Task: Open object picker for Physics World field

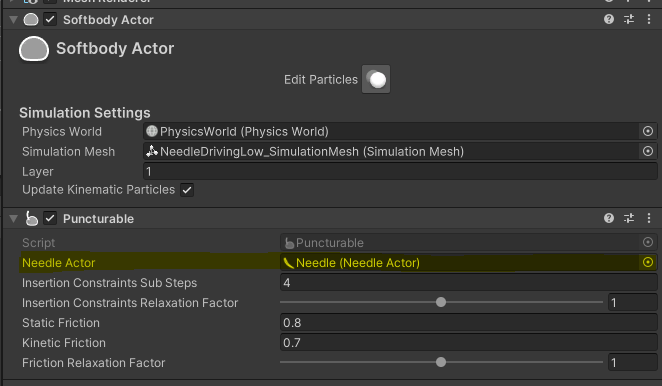Action: [648, 131]
